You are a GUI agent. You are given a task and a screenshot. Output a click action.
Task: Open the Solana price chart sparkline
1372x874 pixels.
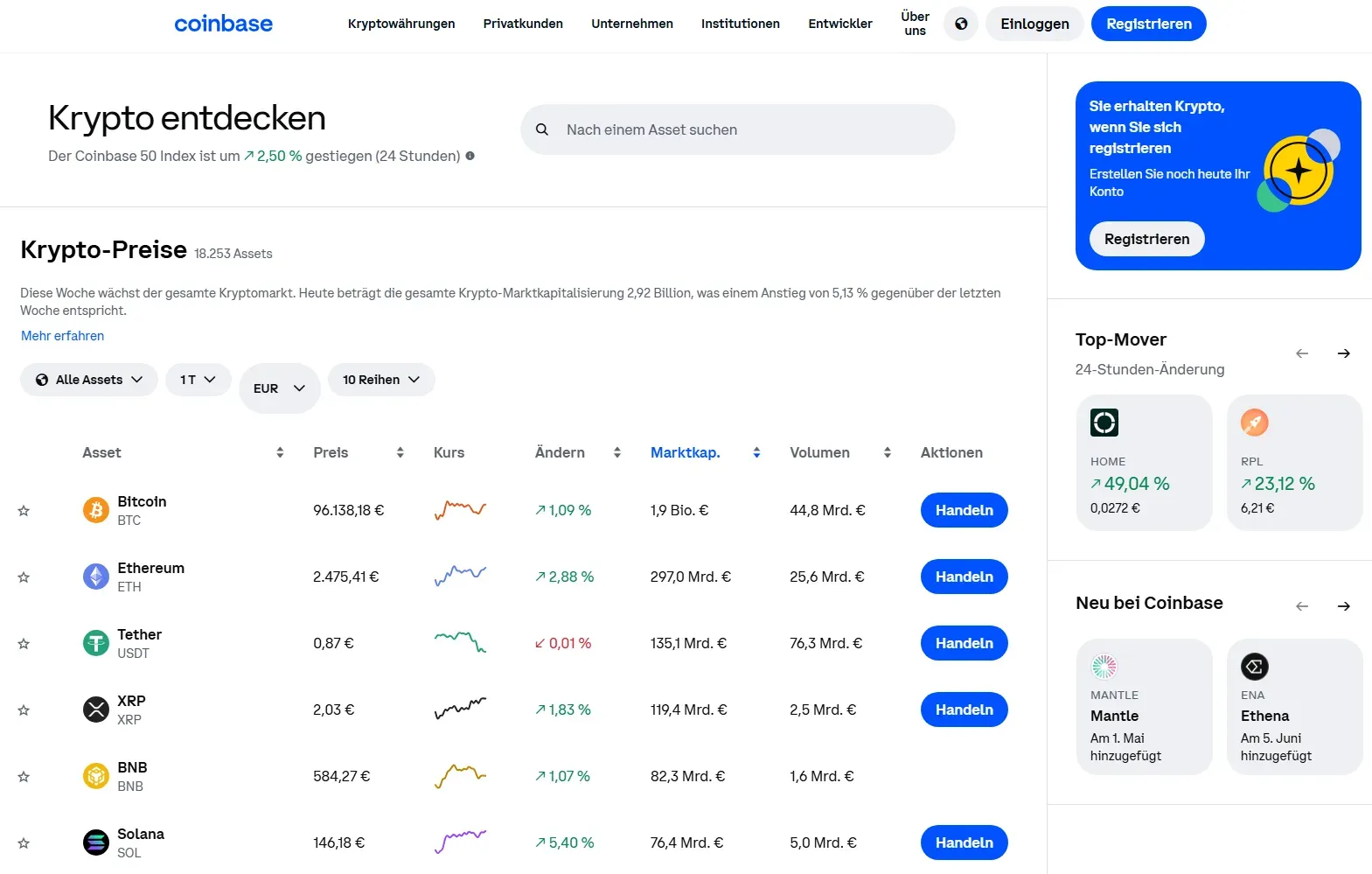point(460,843)
